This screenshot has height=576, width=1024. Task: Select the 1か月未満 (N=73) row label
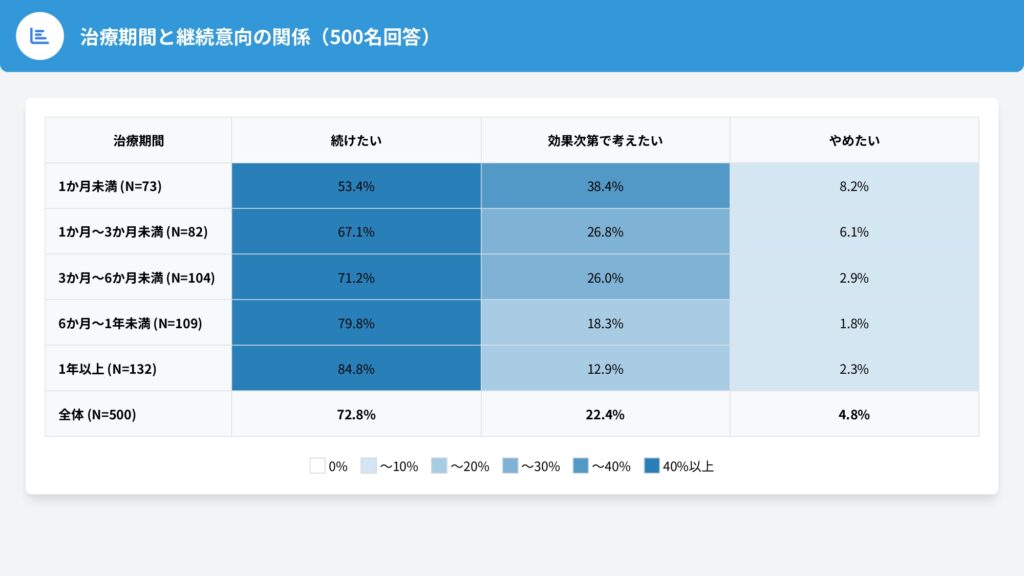point(110,186)
